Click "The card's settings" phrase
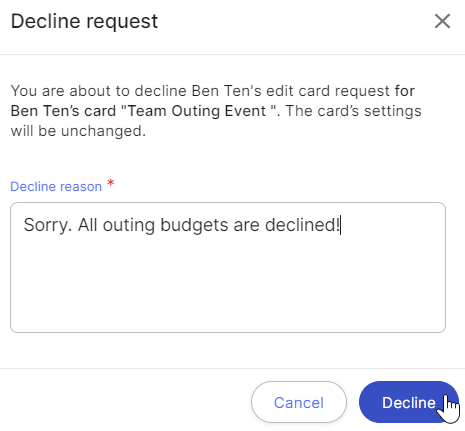 [x=353, y=111]
